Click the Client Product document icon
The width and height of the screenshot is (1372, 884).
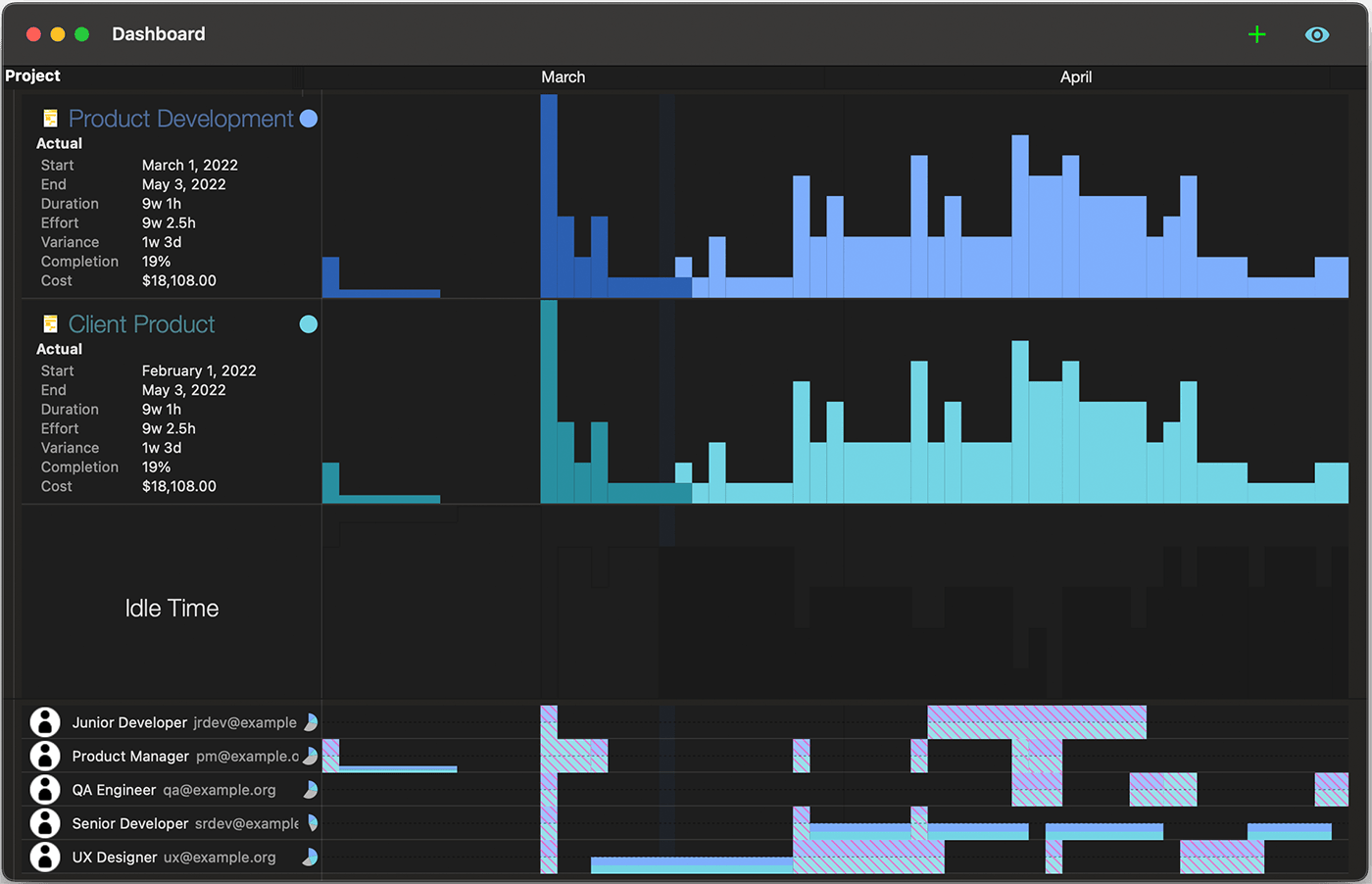pyautogui.click(x=51, y=324)
